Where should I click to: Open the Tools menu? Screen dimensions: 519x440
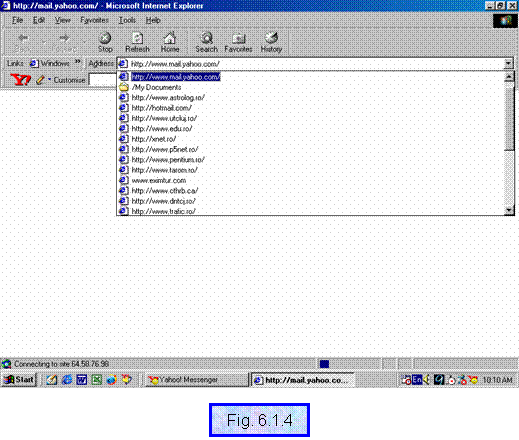(127, 20)
